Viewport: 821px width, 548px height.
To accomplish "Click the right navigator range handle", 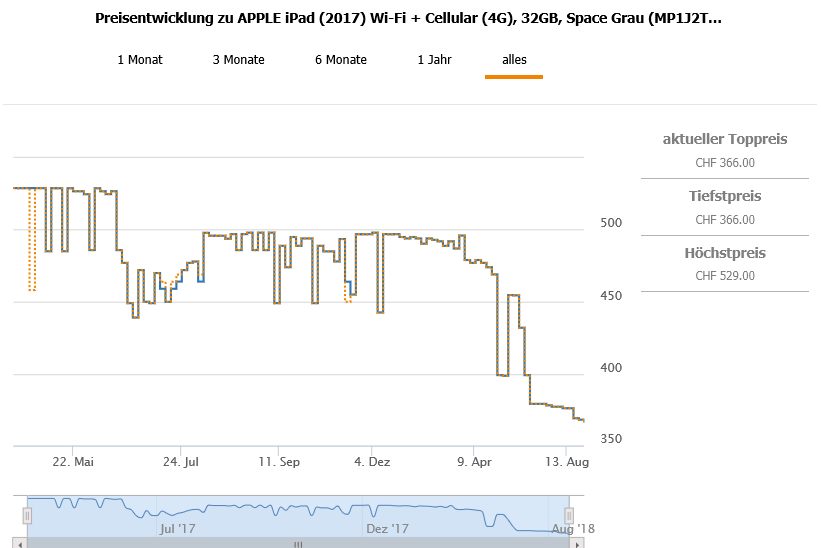I will pos(570,515).
